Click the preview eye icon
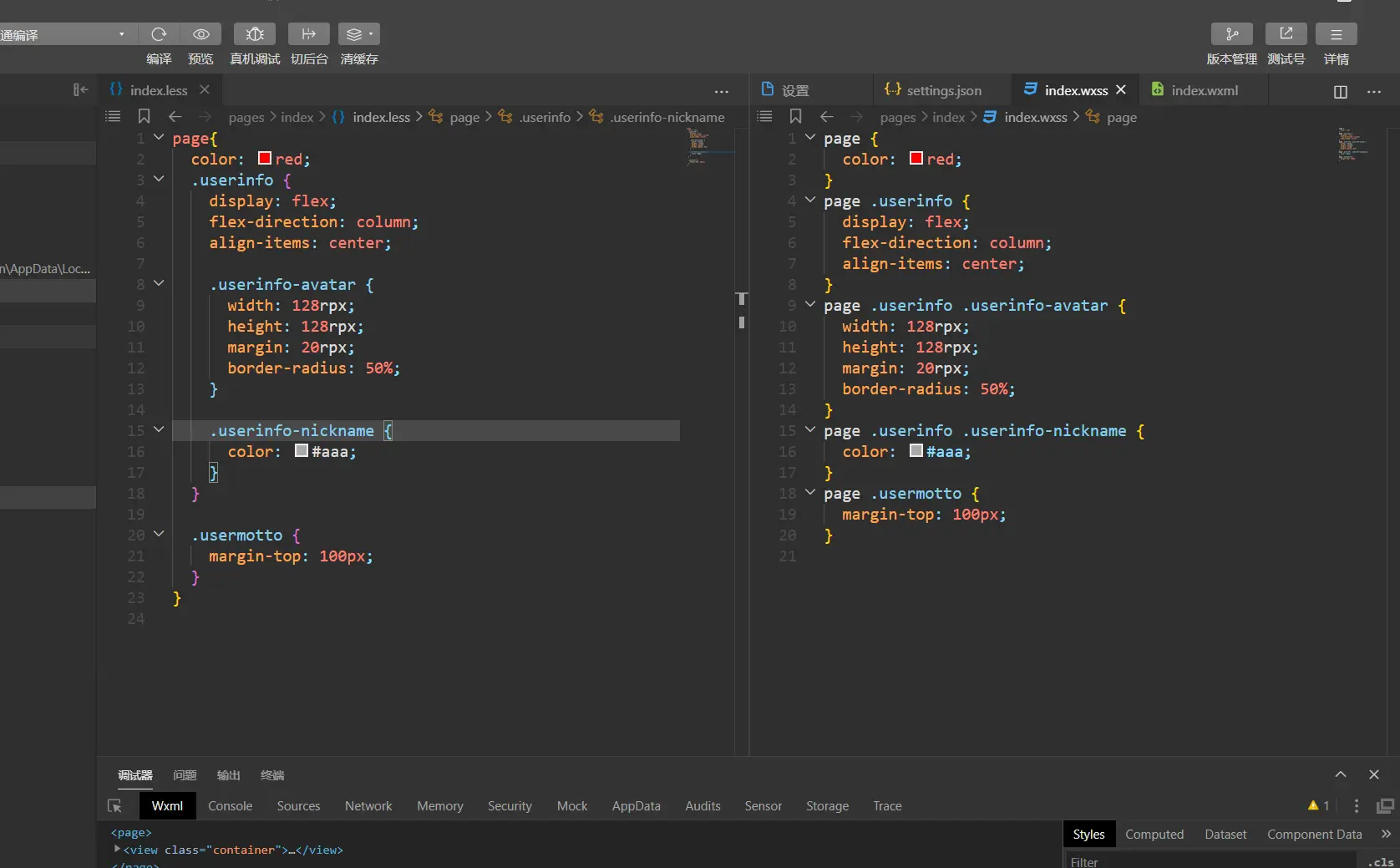 pyautogui.click(x=200, y=34)
